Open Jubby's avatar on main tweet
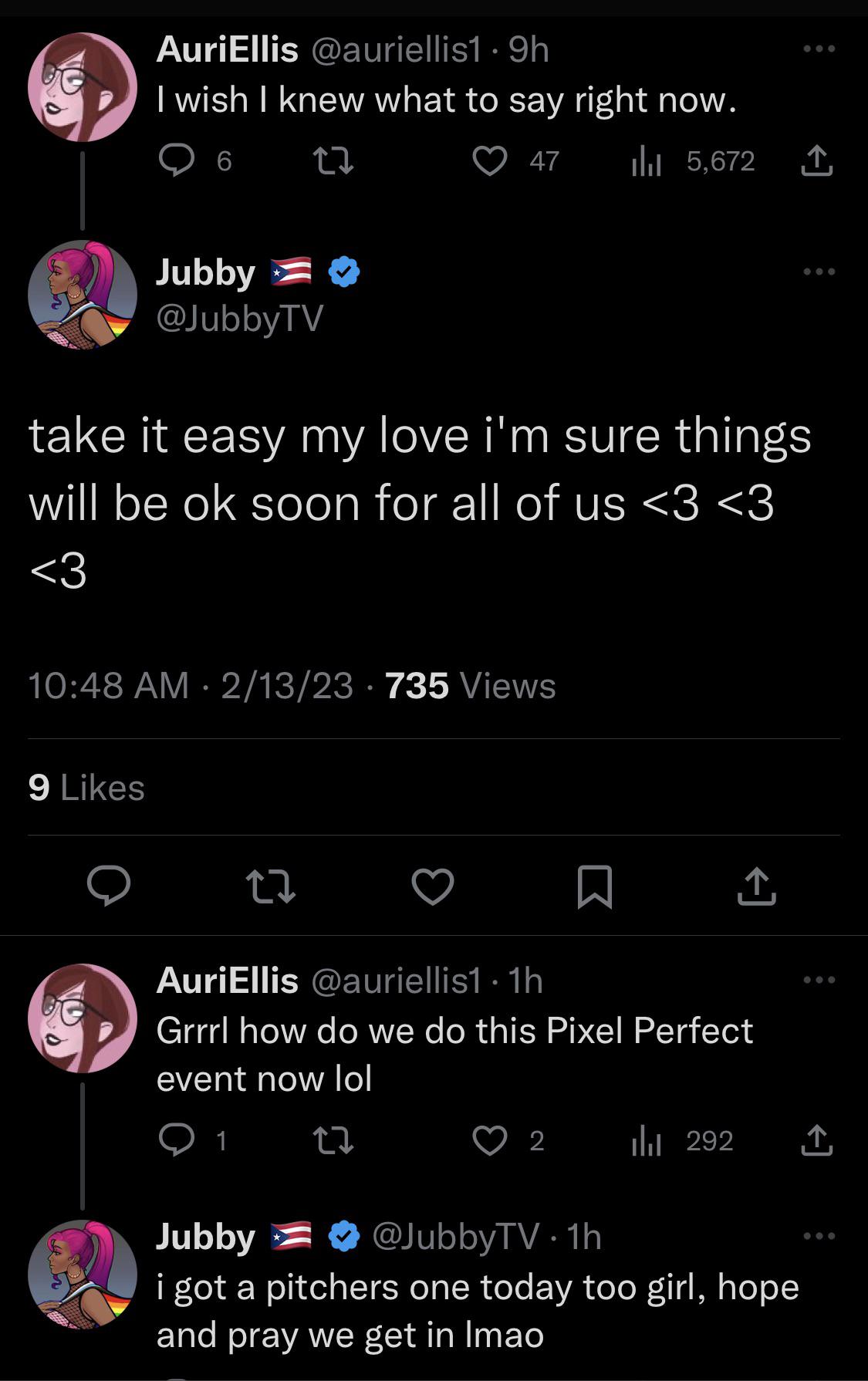Viewport: 868px width, 1381px height. click(x=83, y=295)
